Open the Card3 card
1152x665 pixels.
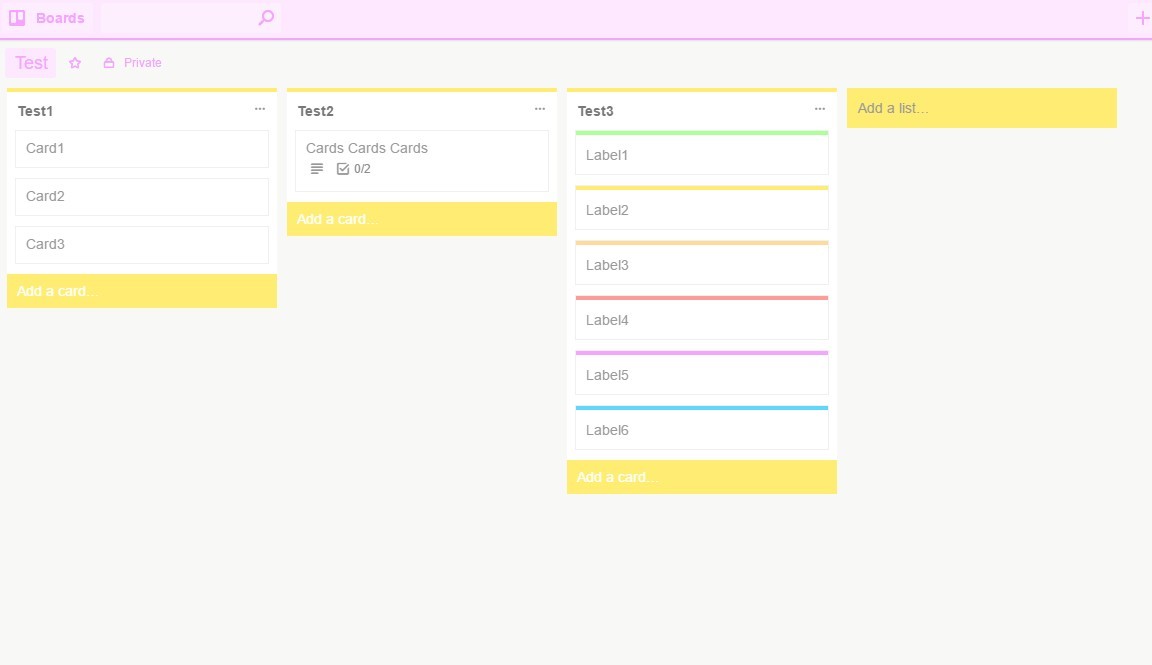142,245
